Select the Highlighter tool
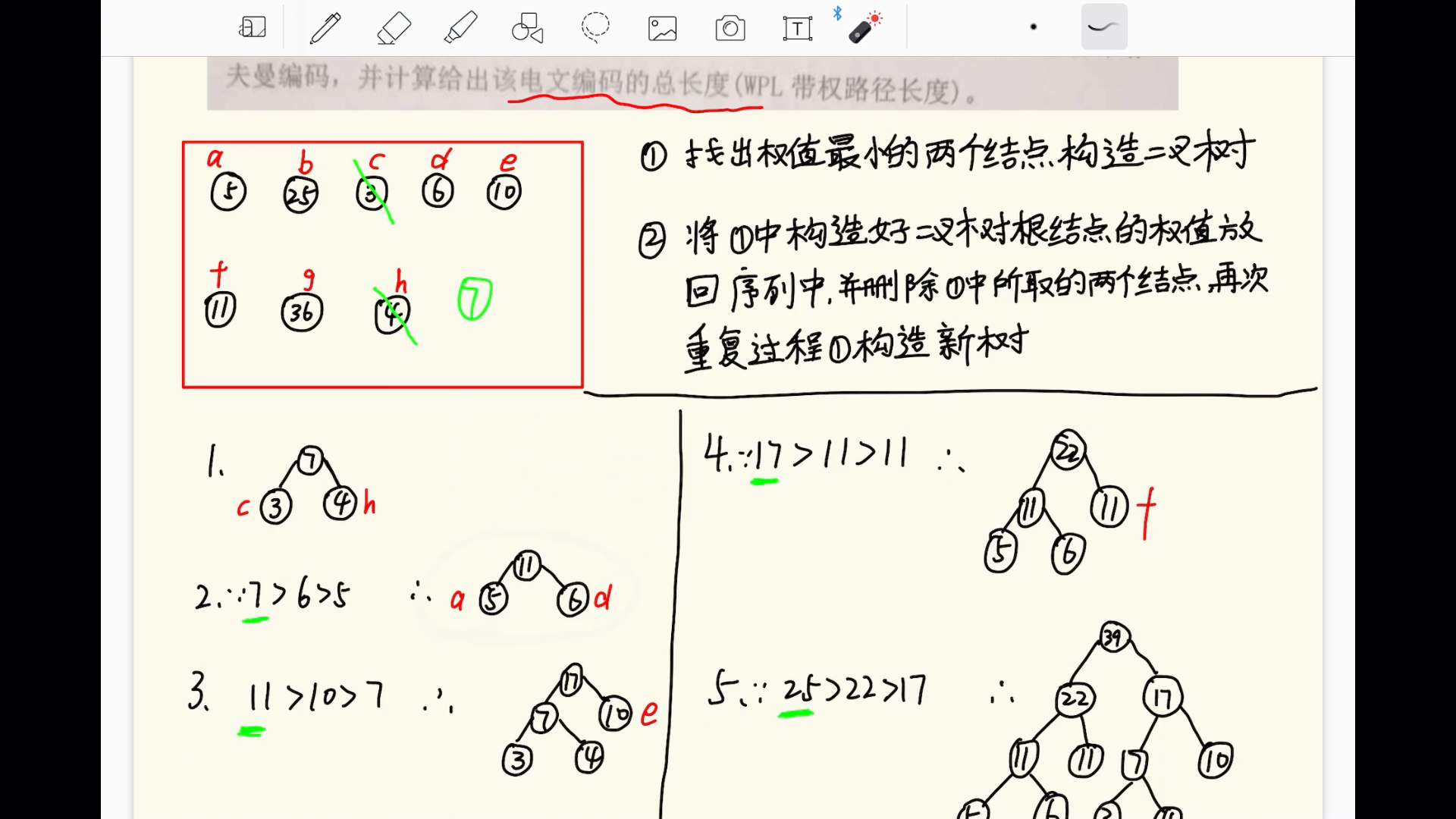Screen dimensions: 1456x819 tap(460, 28)
